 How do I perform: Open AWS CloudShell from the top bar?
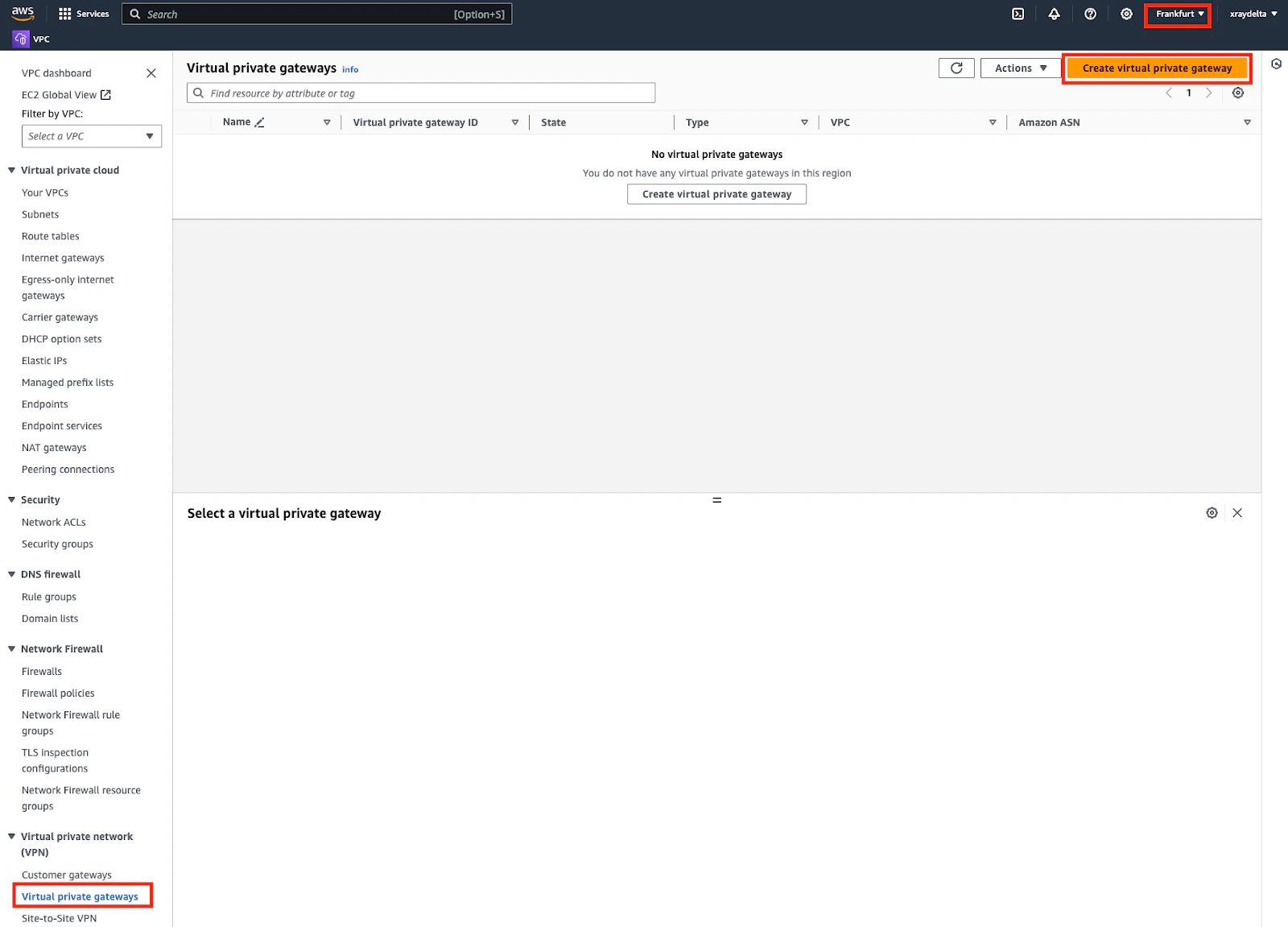[1018, 14]
